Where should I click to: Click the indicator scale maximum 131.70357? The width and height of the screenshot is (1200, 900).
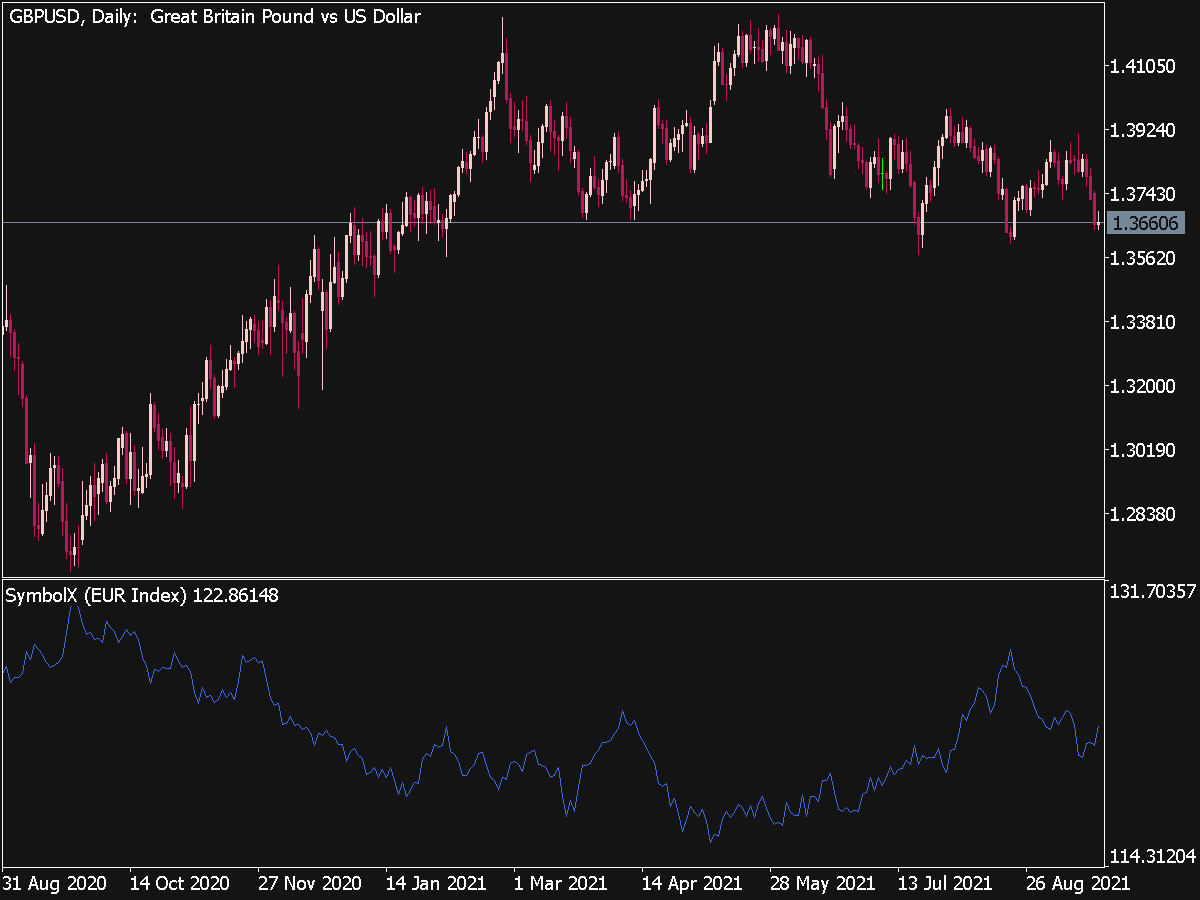(1153, 591)
